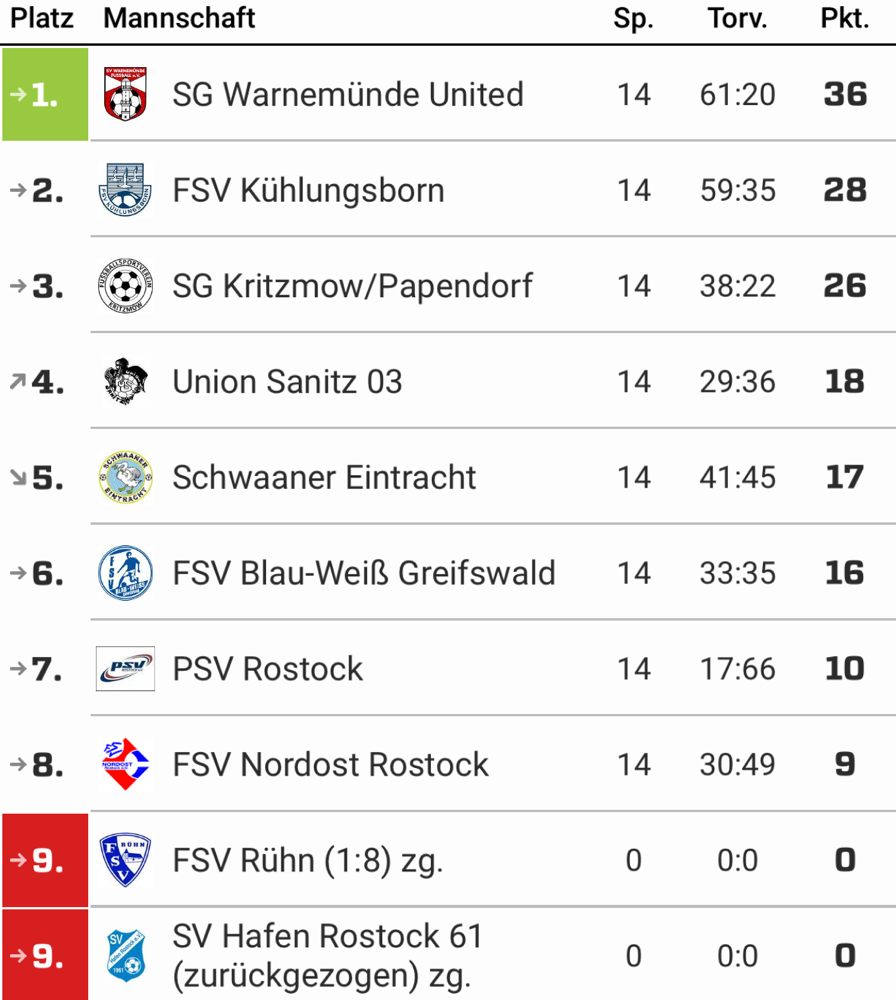Select the Schwaaner Eintracht team name
896x1000 pixels.
pyautogui.click(x=324, y=477)
